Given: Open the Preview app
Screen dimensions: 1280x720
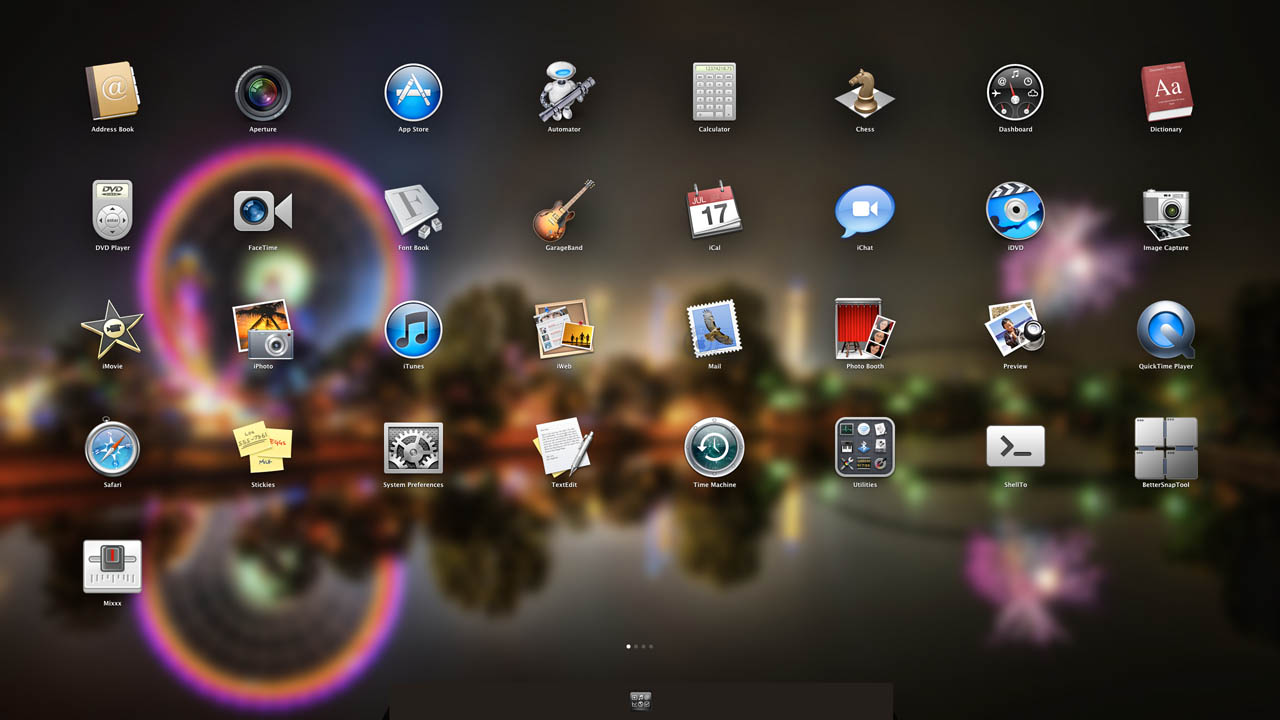Looking at the screenshot, I should [x=1015, y=329].
